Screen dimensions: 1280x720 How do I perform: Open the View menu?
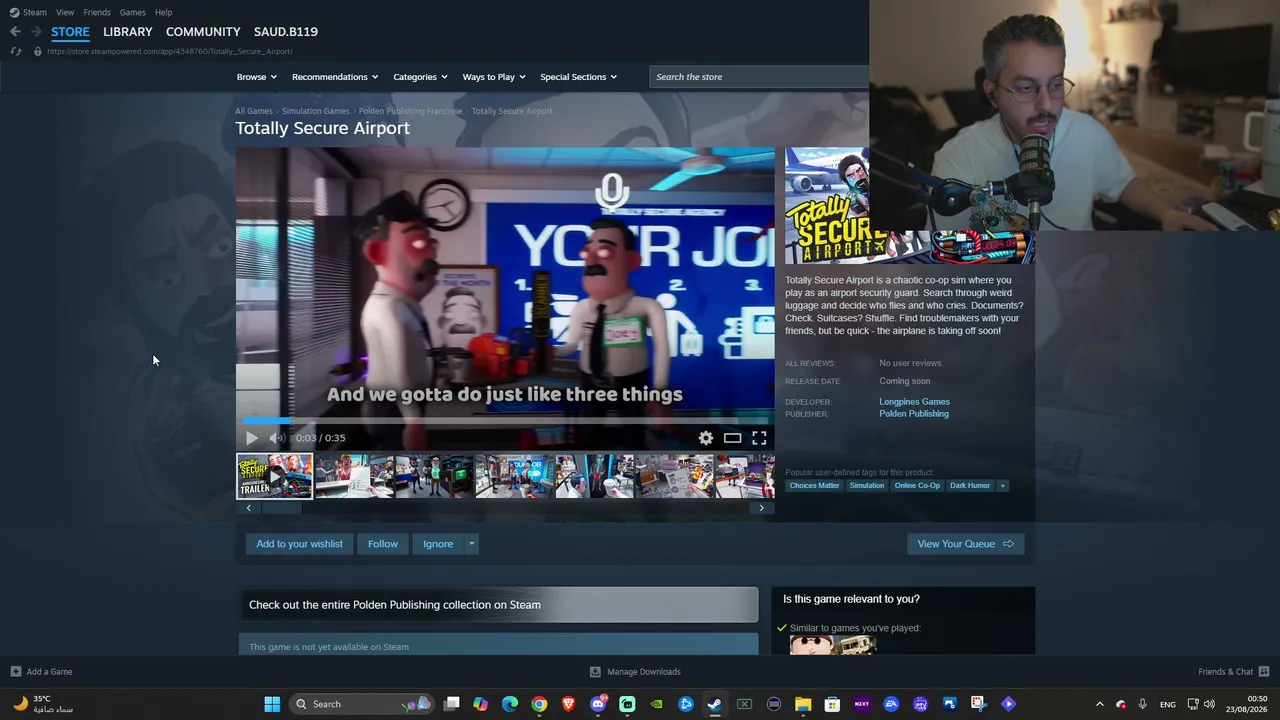[x=65, y=12]
